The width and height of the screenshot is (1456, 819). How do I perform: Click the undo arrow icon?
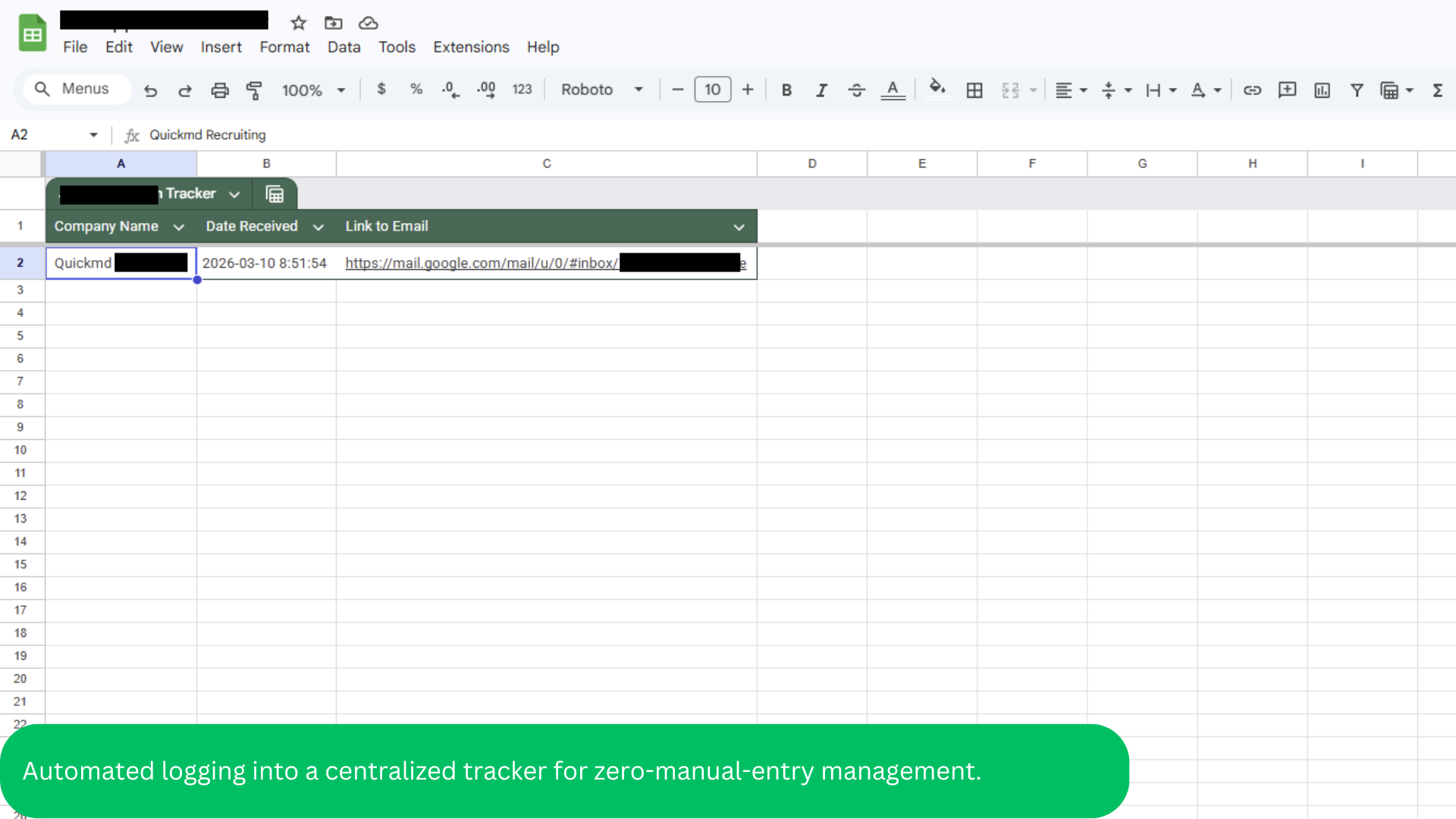[150, 90]
